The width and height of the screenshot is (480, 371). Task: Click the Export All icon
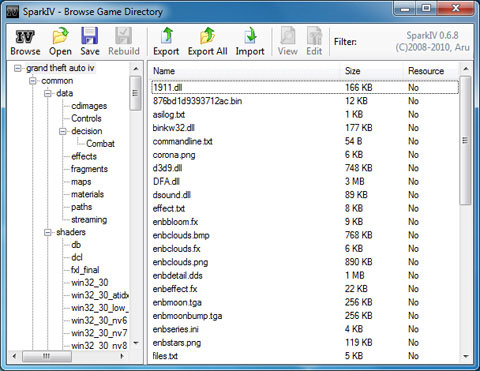point(207,36)
